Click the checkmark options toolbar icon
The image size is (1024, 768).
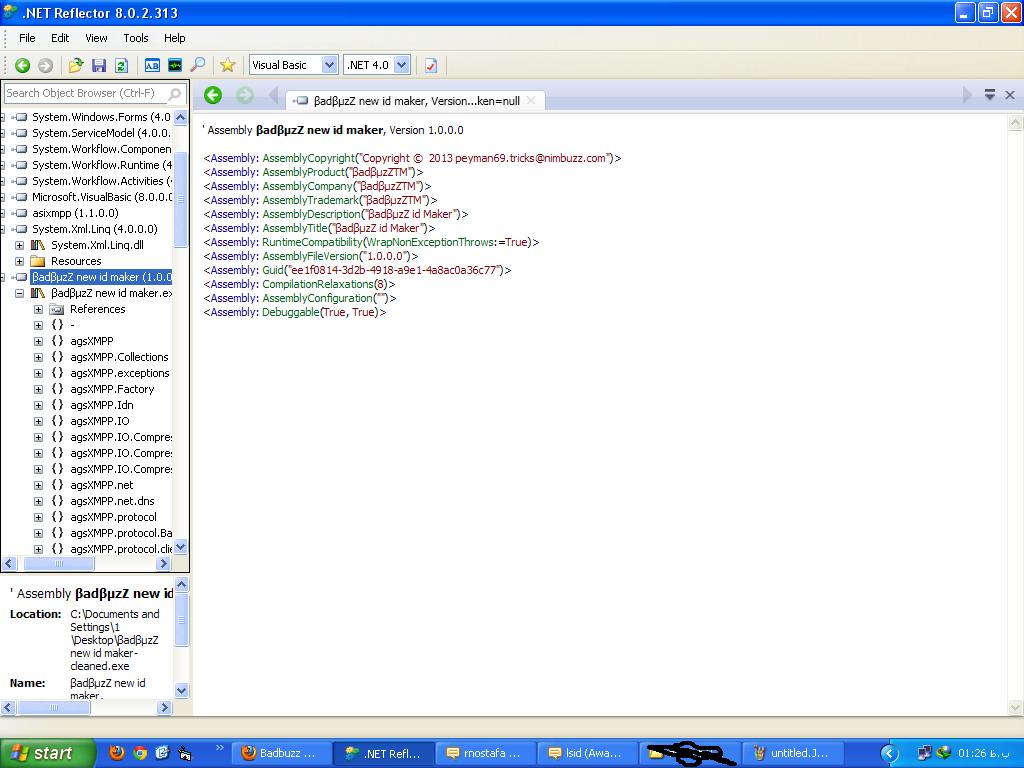(430, 65)
